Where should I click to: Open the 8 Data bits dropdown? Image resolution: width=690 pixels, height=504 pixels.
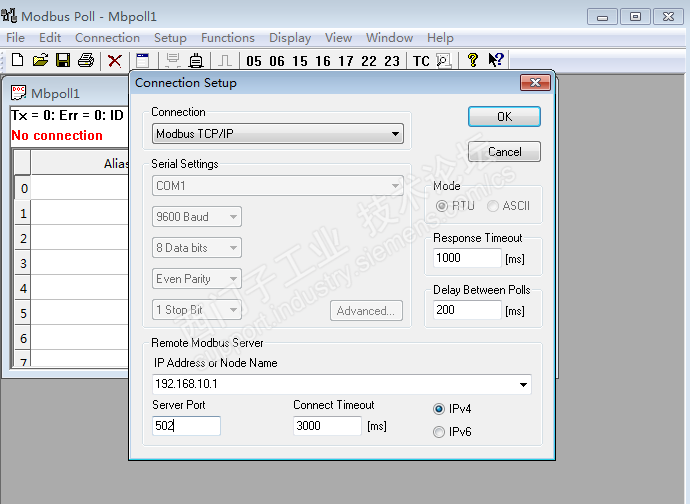click(197, 247)
